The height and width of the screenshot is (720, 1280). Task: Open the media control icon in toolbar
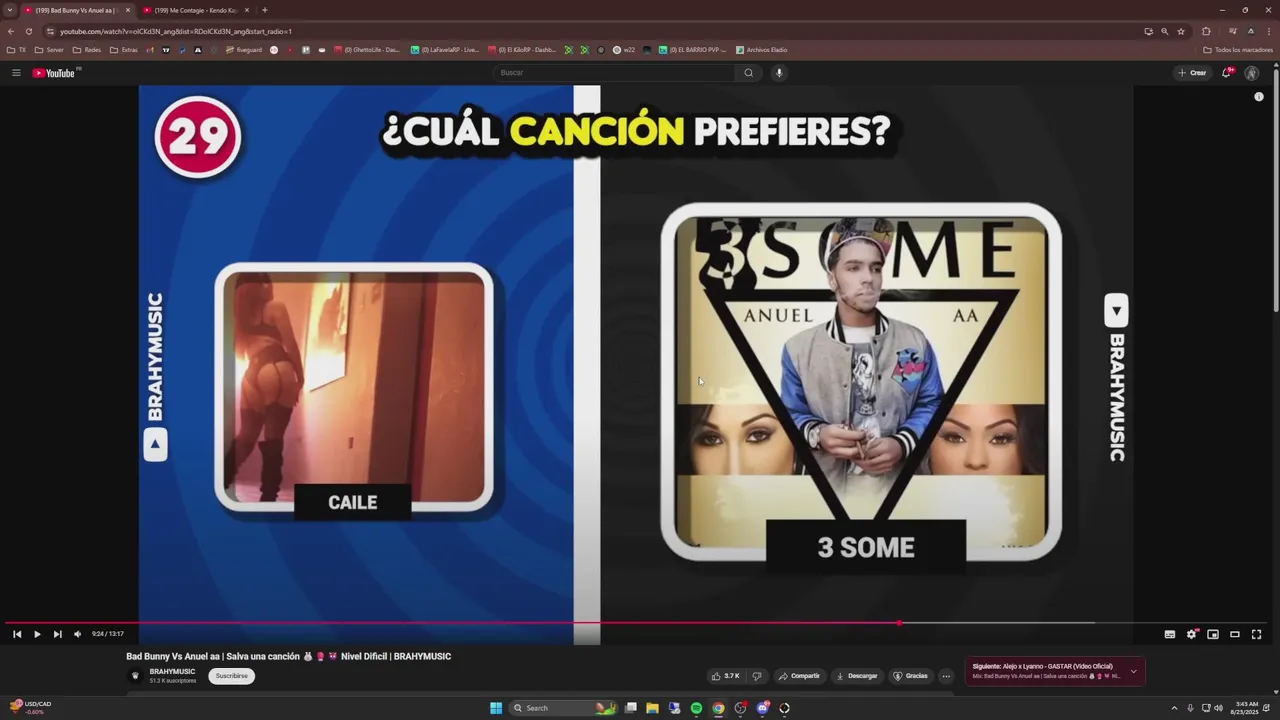(1233, 31)
